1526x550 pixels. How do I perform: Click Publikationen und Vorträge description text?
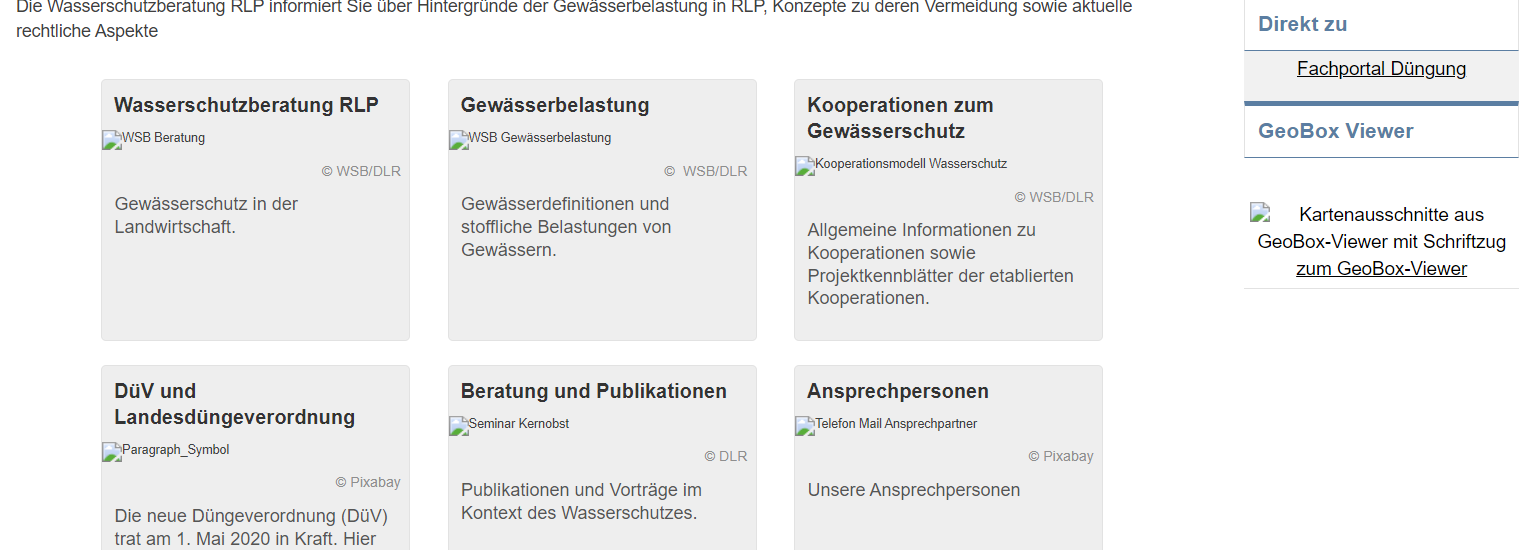(581, 502)
